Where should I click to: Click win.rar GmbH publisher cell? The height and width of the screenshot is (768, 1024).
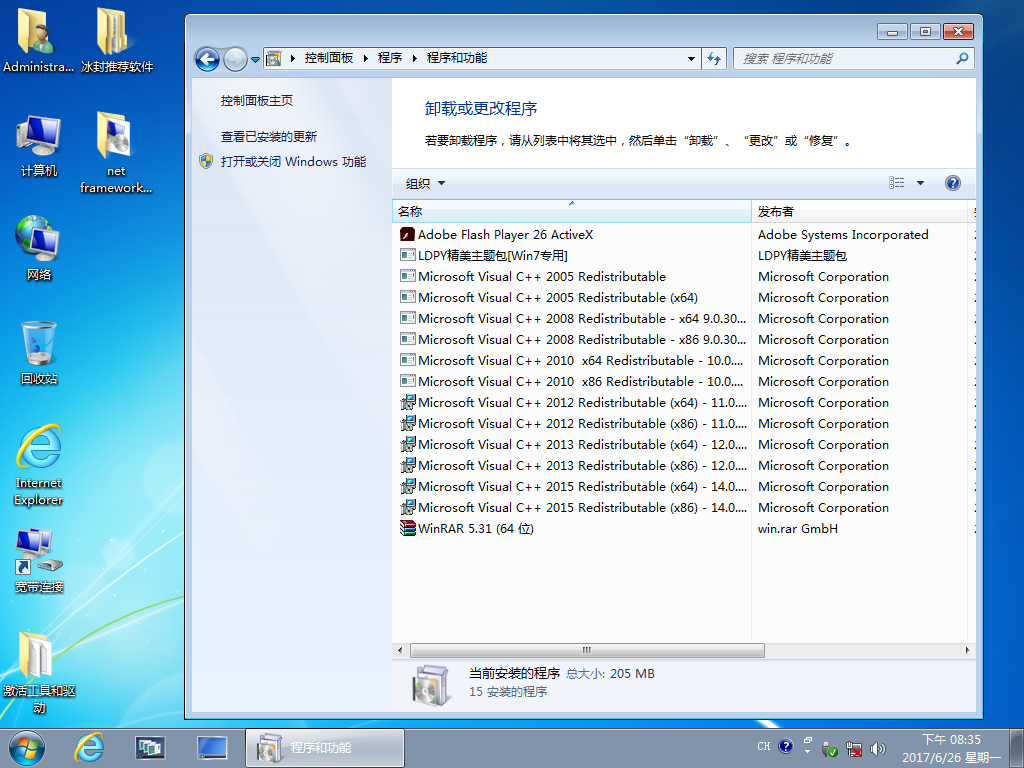pyautogui.click(x=797, y=528)
